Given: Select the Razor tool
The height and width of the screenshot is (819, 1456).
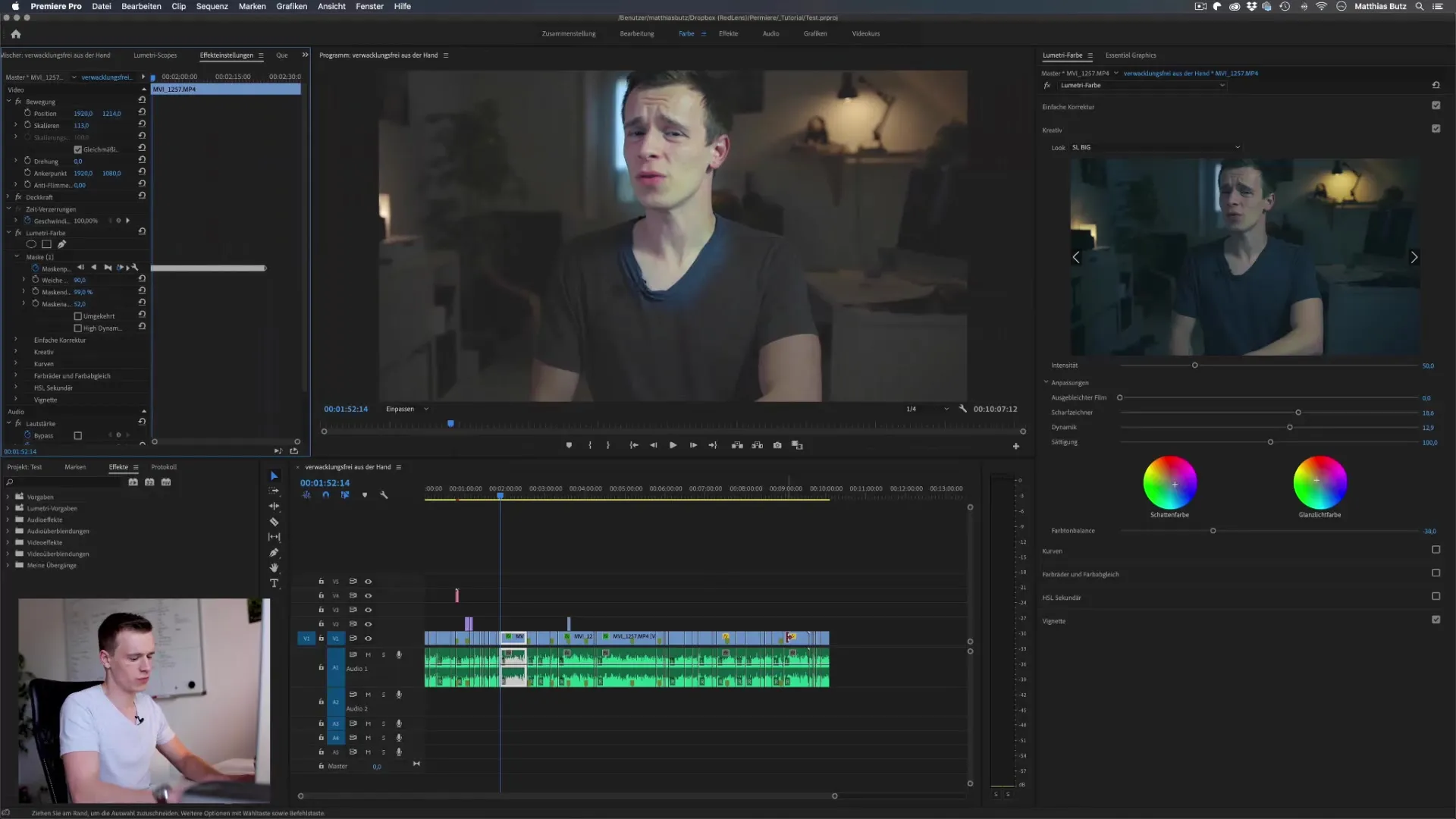Looking at the screenshot, I should 274,522.
